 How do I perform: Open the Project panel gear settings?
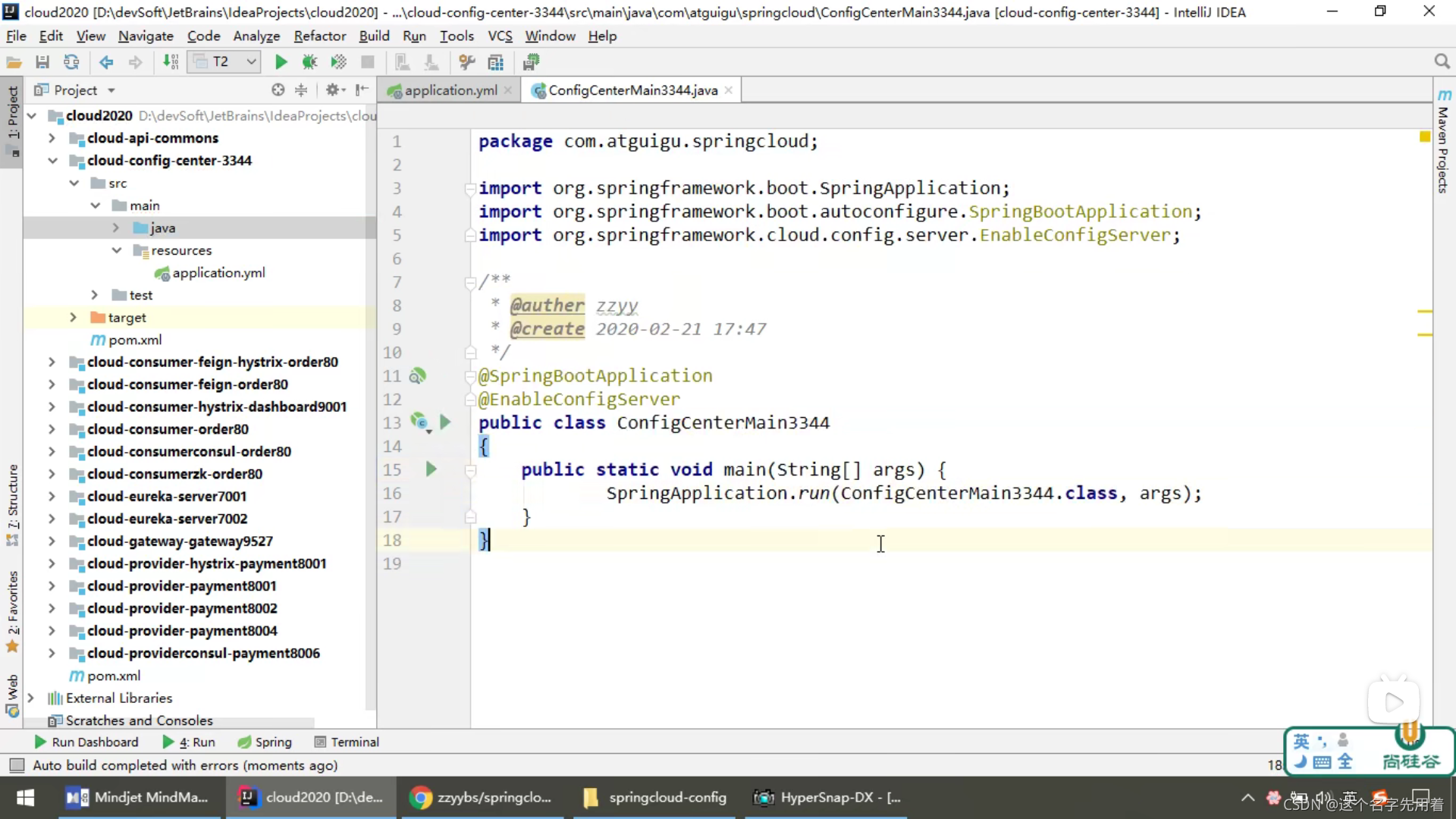tap(334, 90)
